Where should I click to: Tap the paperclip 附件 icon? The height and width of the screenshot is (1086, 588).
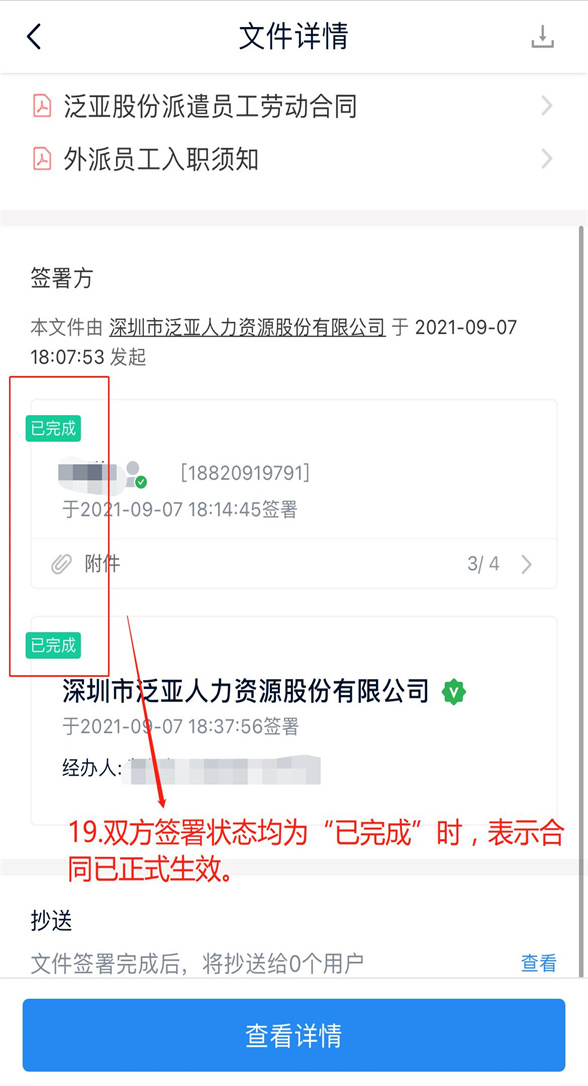62,564
